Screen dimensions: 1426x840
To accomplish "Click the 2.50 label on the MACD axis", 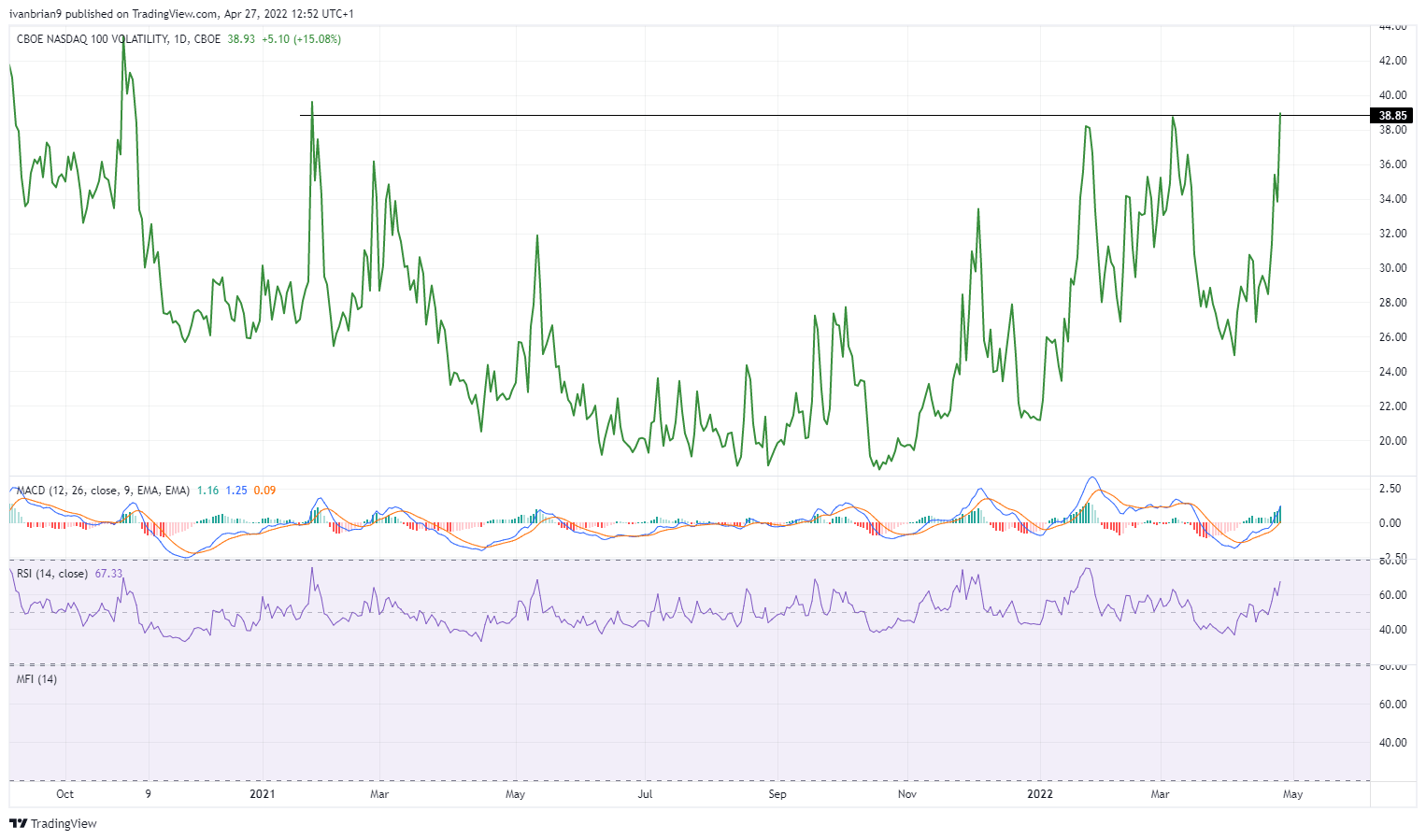I will 1390,489.
